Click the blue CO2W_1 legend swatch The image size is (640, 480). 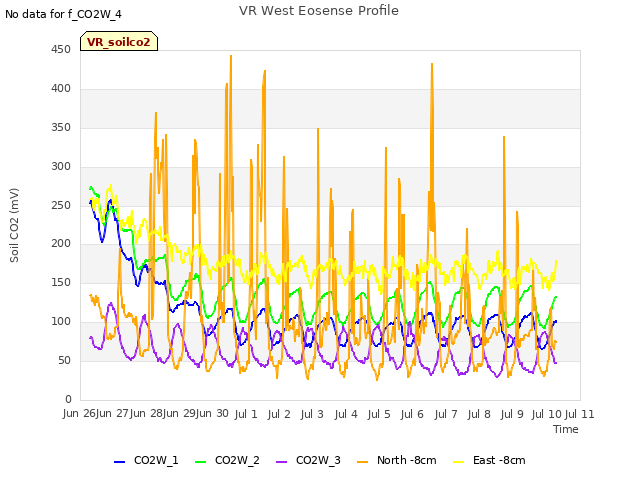coord(119,462)
